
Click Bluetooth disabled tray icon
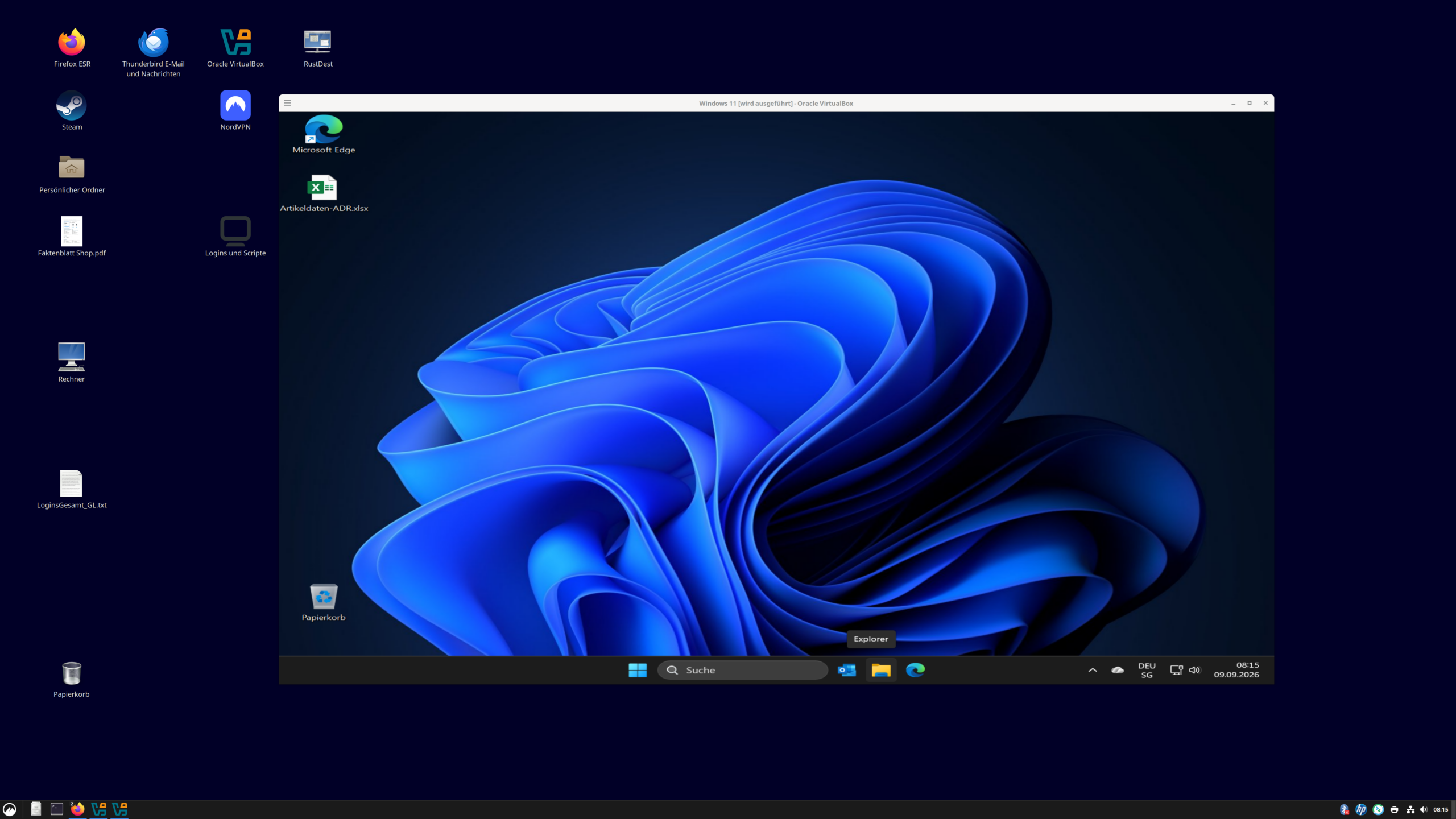pos(1345,809)
